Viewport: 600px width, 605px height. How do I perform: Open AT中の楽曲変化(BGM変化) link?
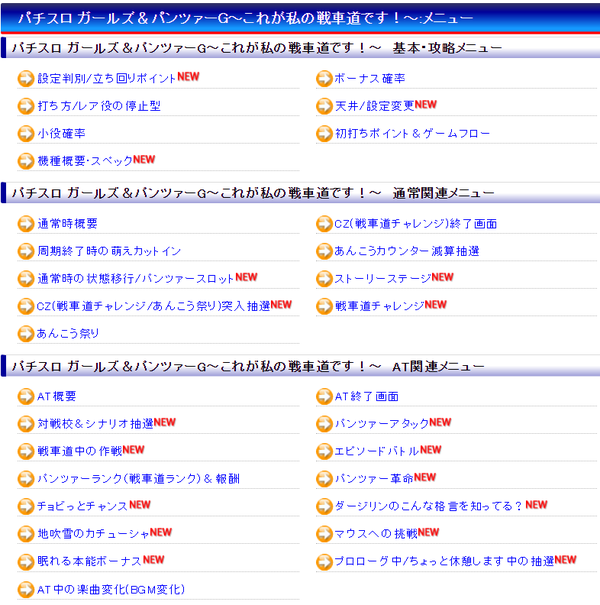click(x=111, y=589)
